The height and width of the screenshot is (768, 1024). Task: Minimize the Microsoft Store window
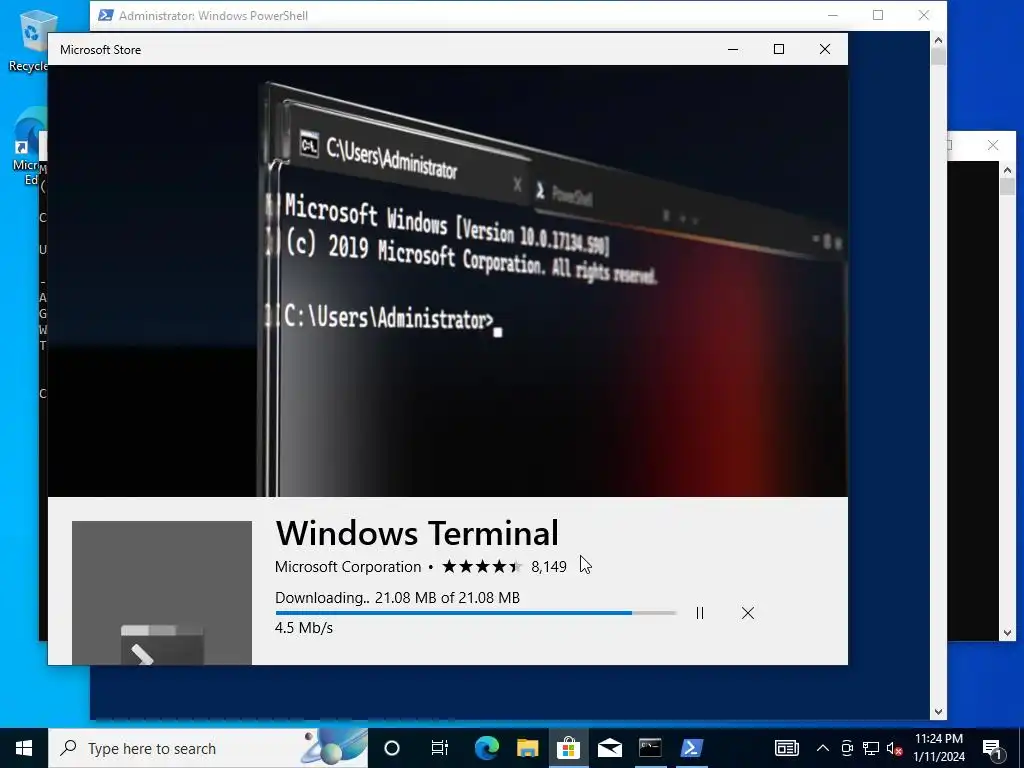(x=733, y=50)
